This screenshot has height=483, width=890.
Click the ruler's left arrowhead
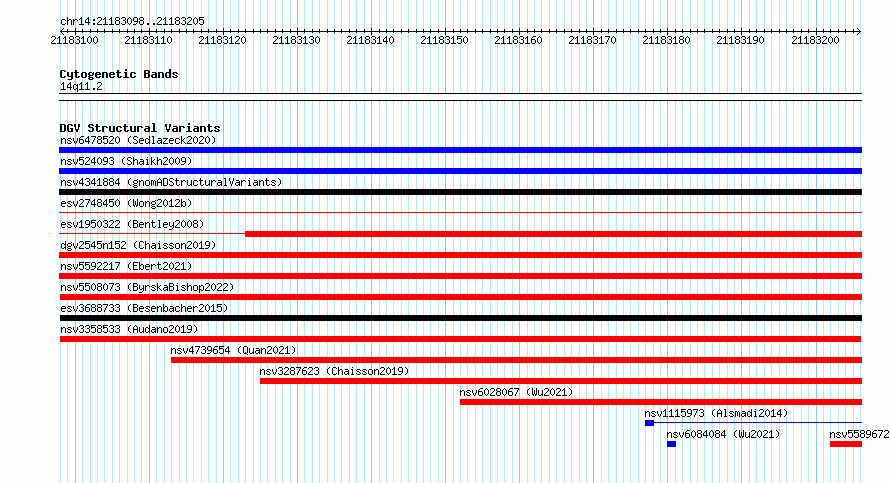[62, 31]
